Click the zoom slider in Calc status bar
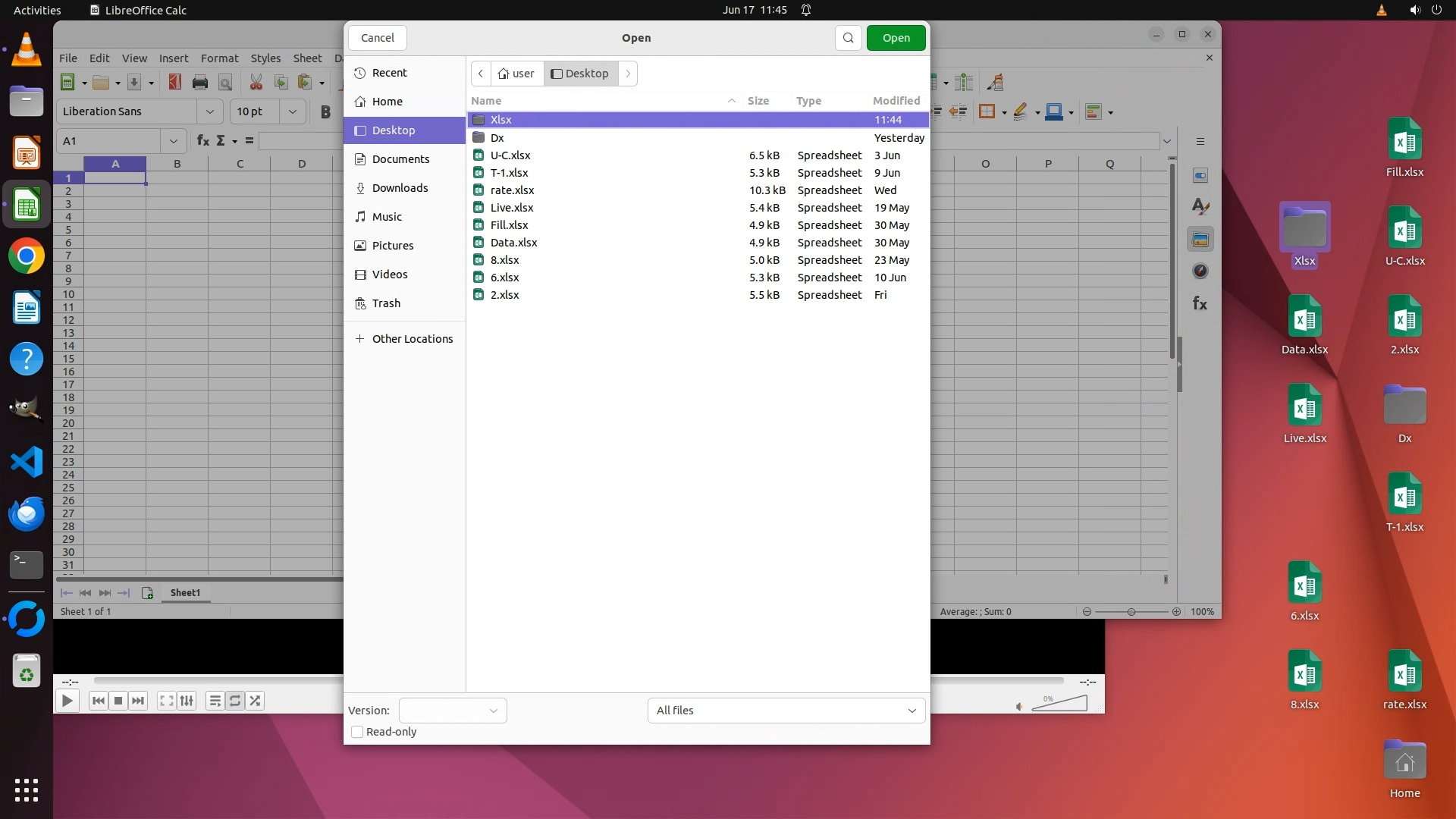1456x819 pixels. click(x=1131, y=612)
